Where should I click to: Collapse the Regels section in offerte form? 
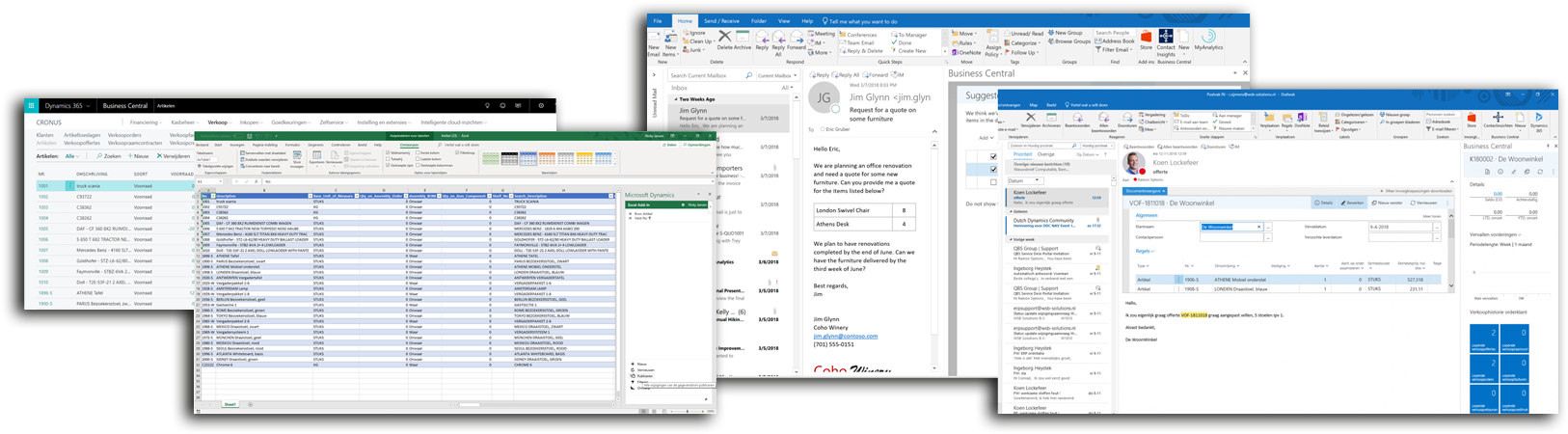tap(1145, 251)
